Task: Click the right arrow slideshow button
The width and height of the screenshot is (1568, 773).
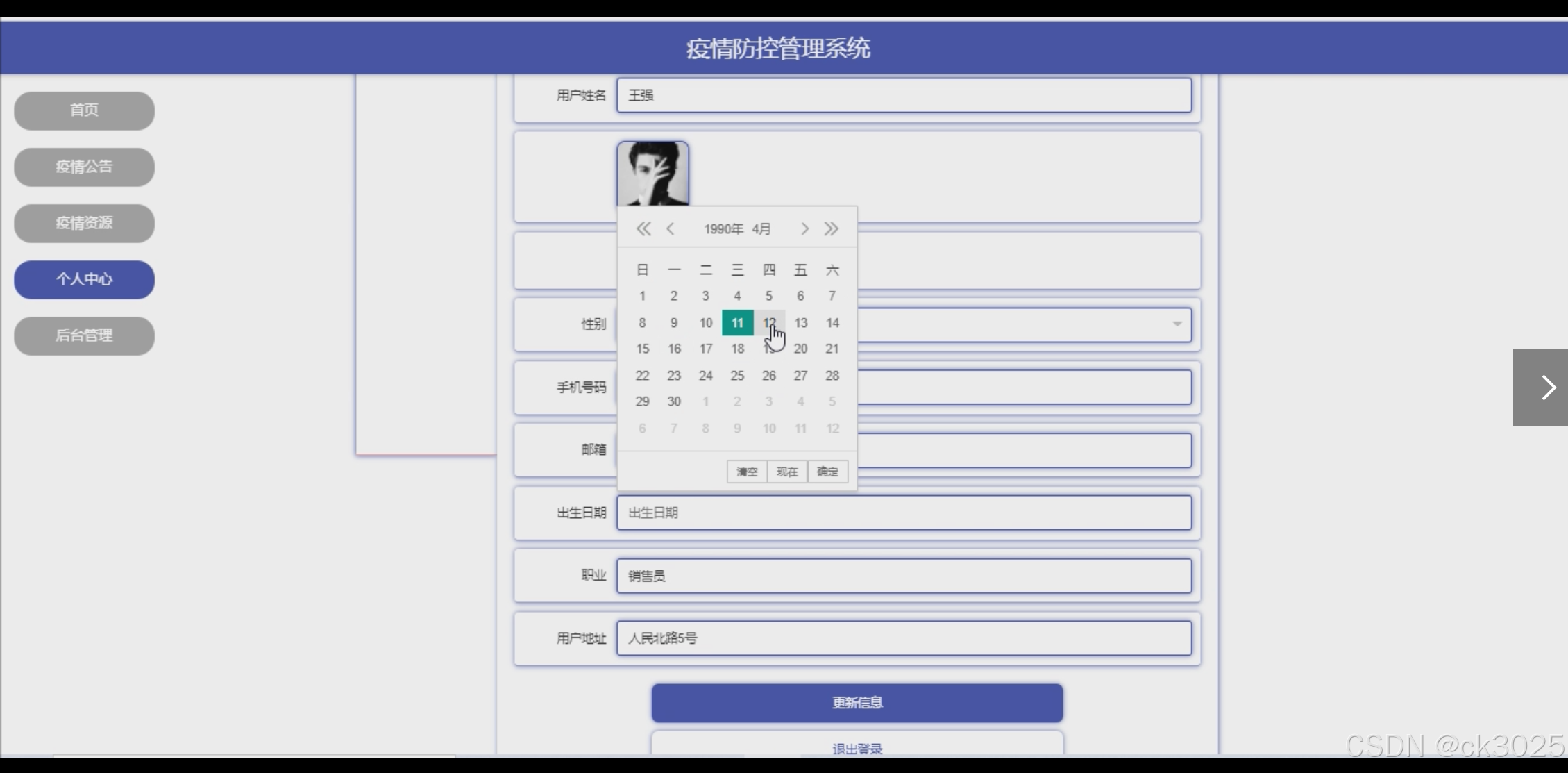Action: pyautogui.click(x=1547, y=388)
